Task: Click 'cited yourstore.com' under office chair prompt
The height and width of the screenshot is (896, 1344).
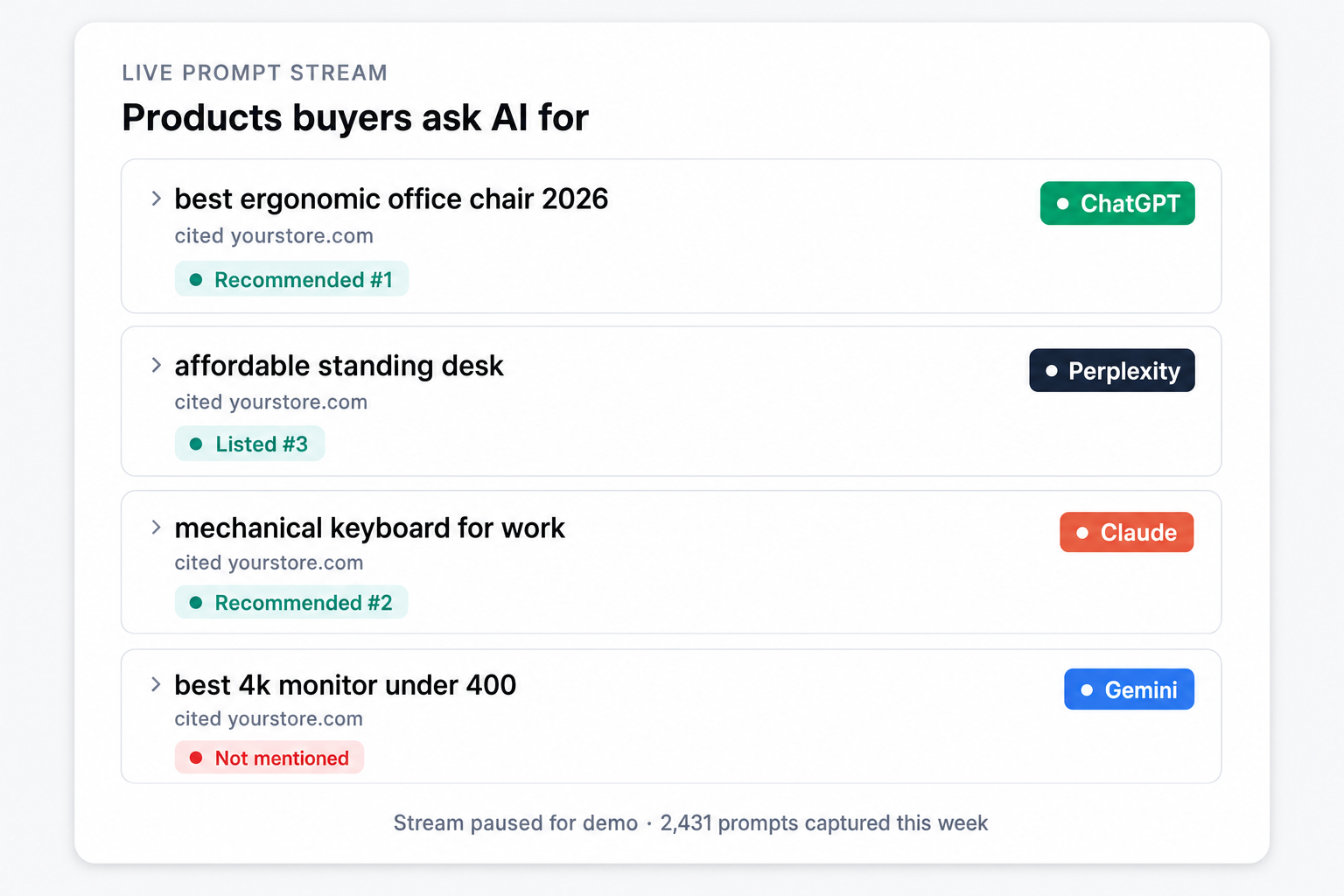Action: 274,236
